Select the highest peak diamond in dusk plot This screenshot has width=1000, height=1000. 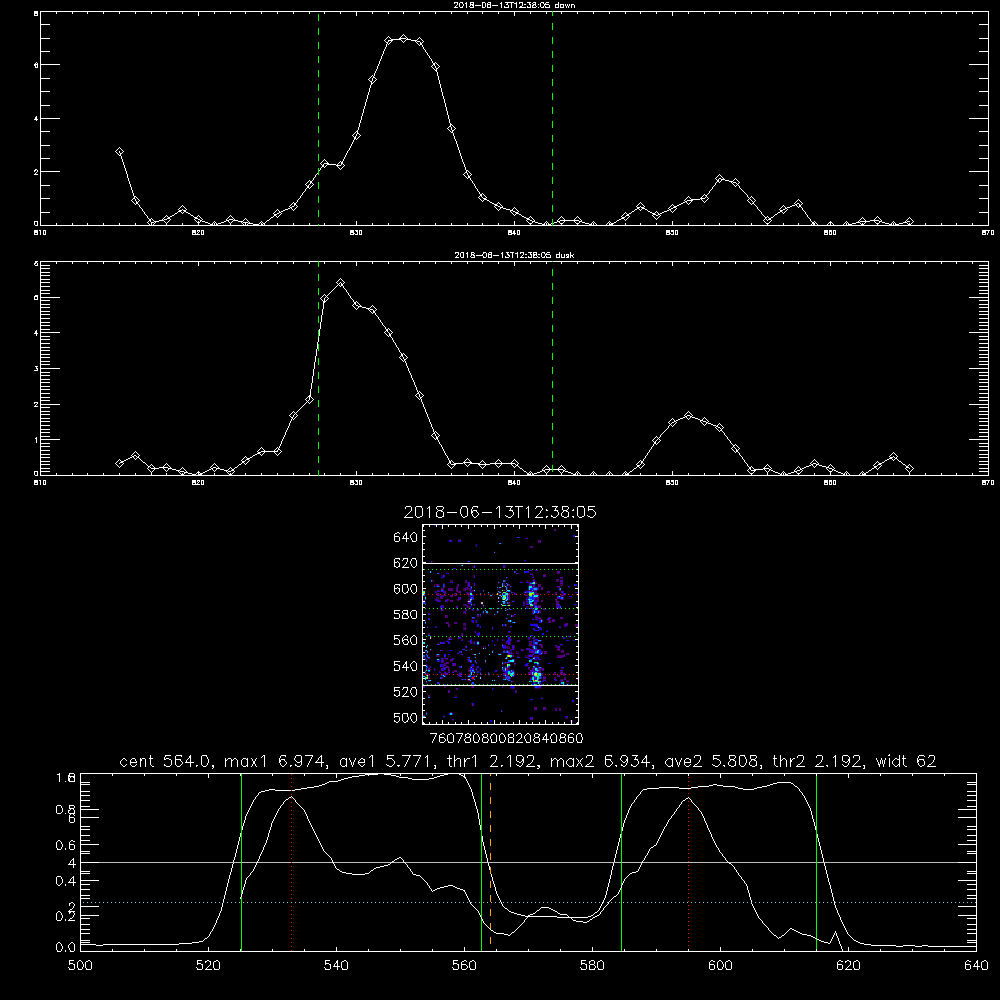[x=341, y=283]
